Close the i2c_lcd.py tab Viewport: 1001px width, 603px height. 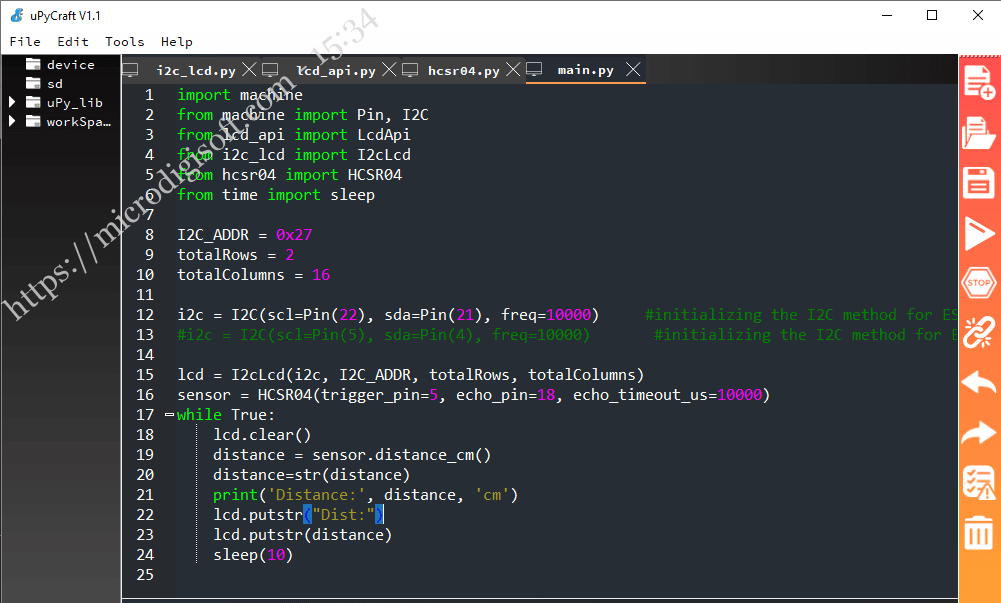coord(249,70)
